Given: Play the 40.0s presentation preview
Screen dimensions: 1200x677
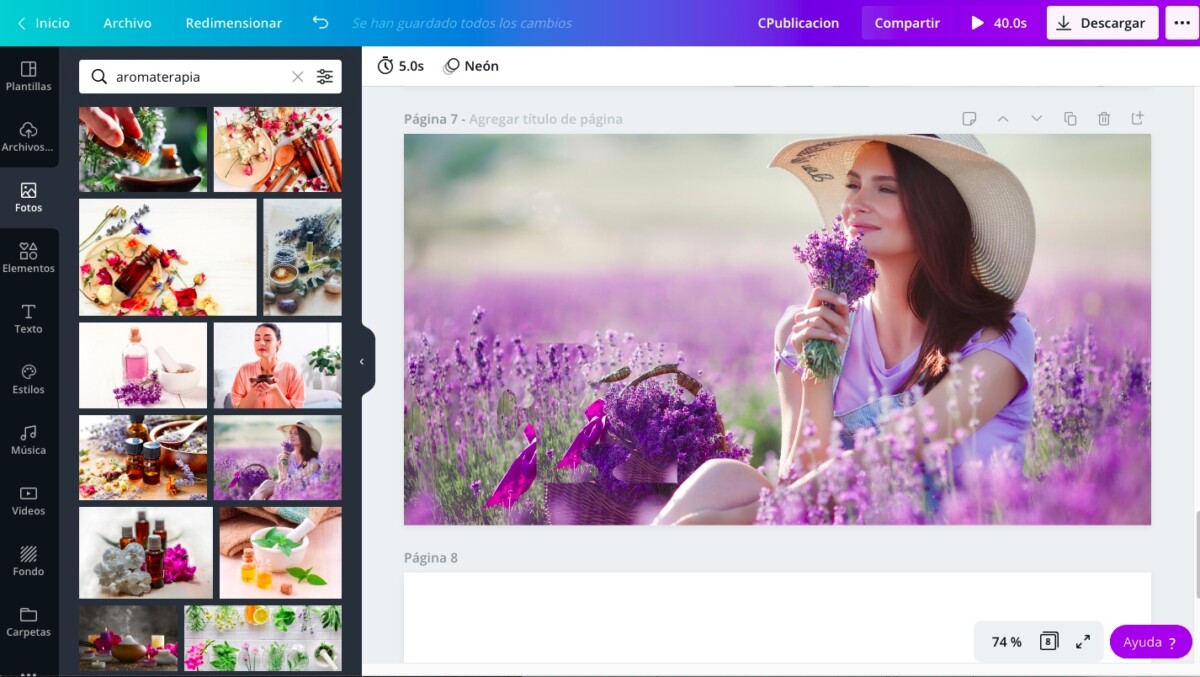Looking at the screenshot, I should 998,23.
